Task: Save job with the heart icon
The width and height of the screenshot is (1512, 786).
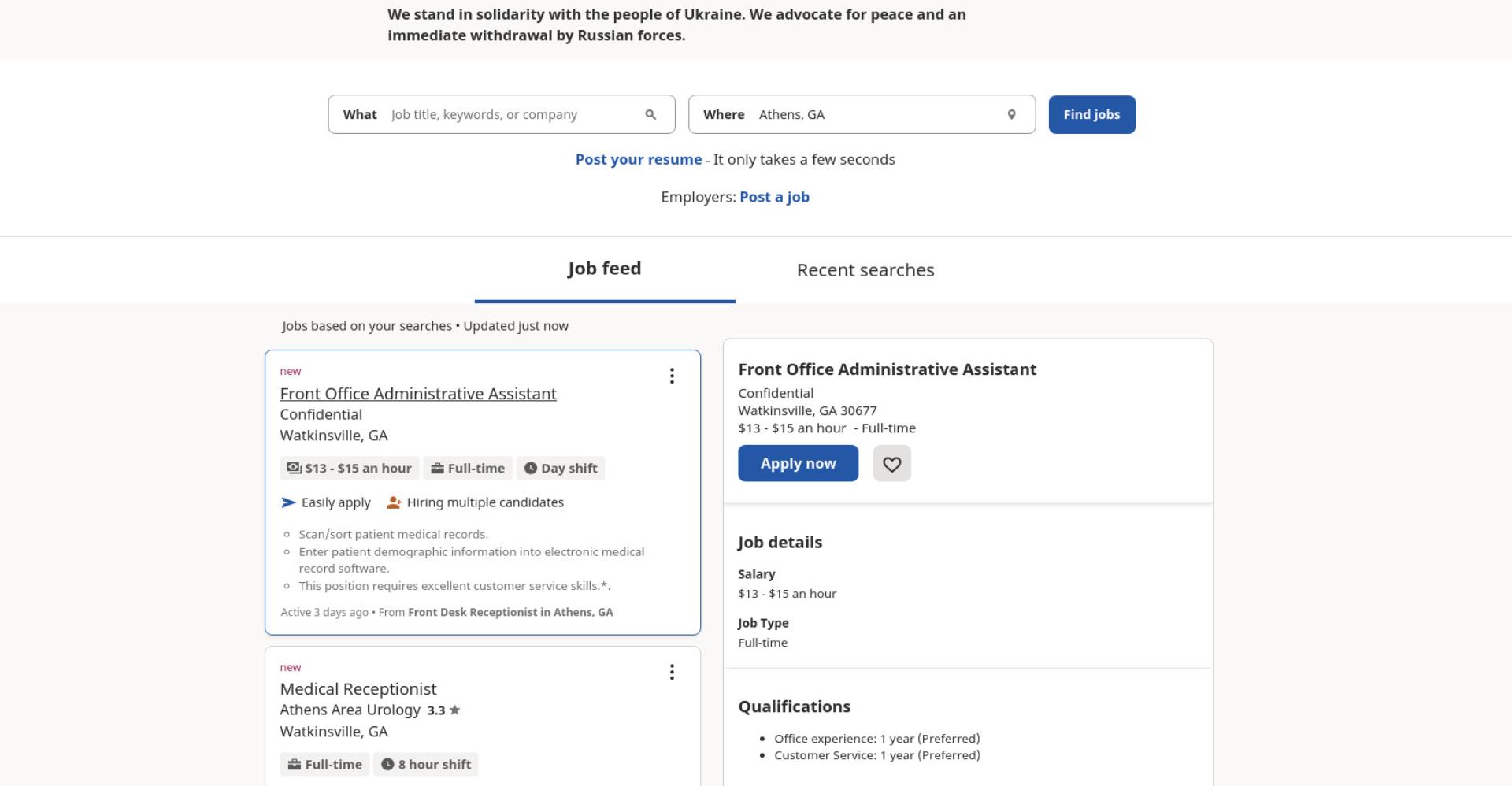Action: click(x=891, y=463)
